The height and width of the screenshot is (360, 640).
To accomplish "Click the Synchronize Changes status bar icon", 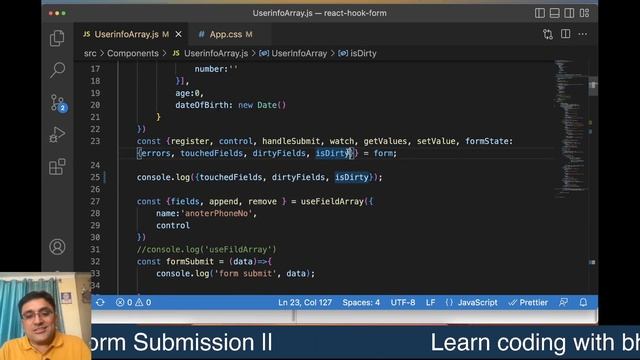I will (x=100, y=302).
